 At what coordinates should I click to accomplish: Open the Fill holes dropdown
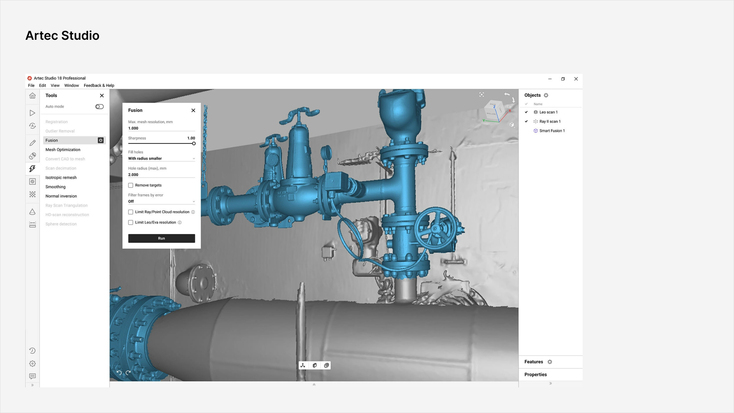point(161,159)
